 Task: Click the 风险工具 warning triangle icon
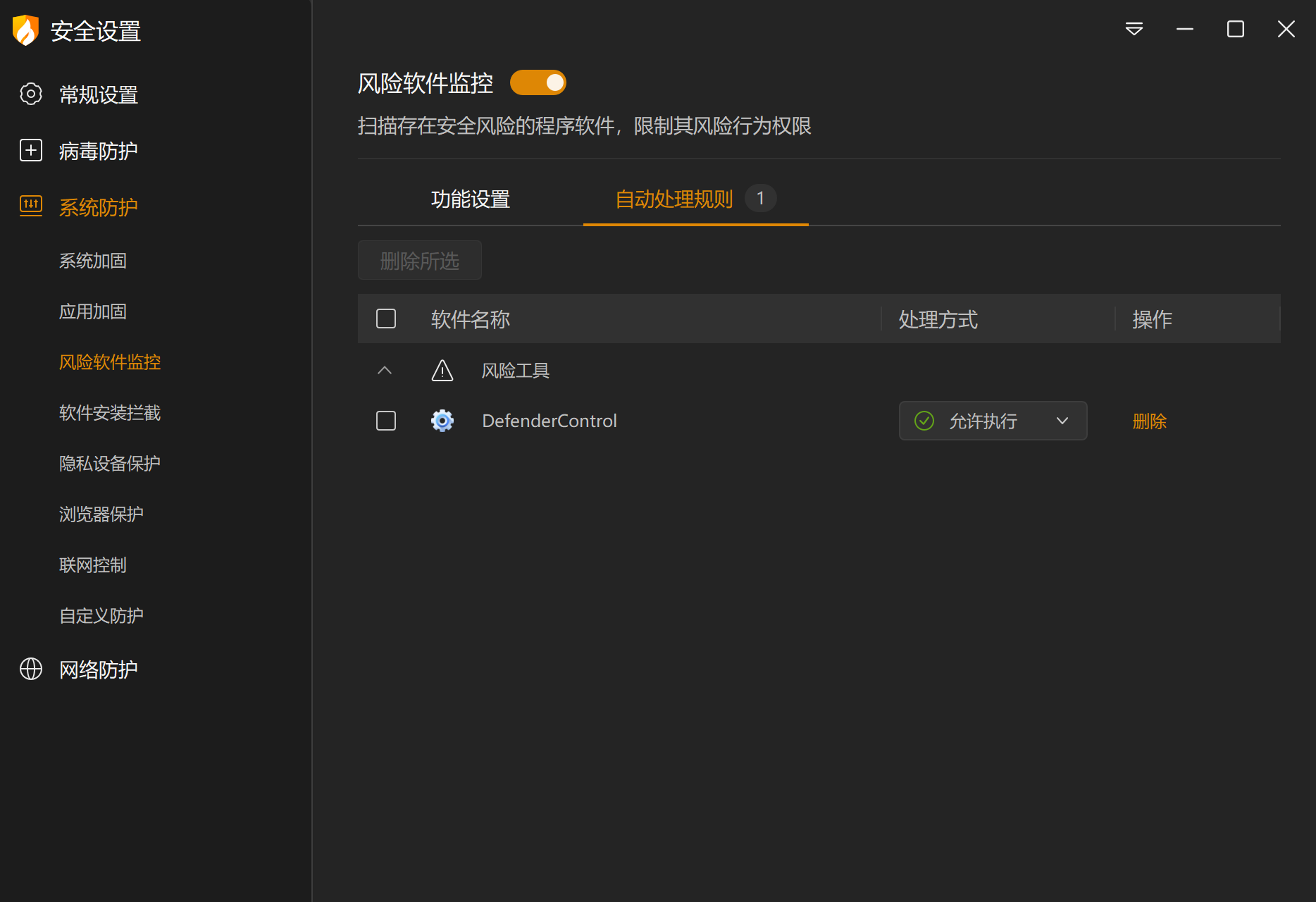pos(442,370)
